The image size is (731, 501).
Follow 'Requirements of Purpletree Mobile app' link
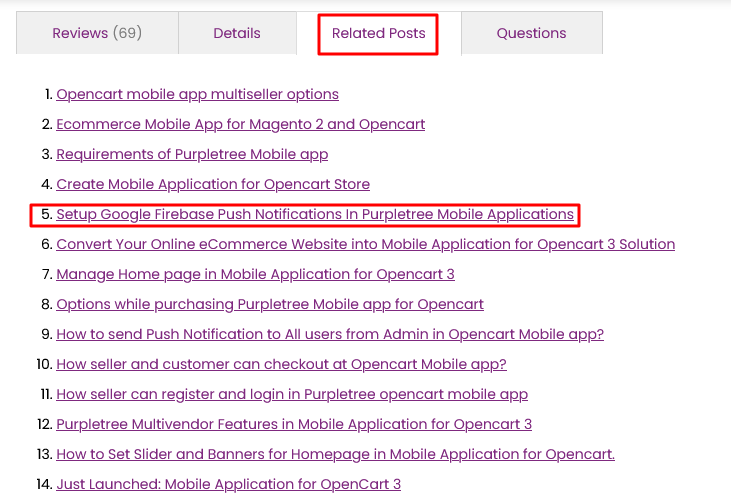point(192,154)
